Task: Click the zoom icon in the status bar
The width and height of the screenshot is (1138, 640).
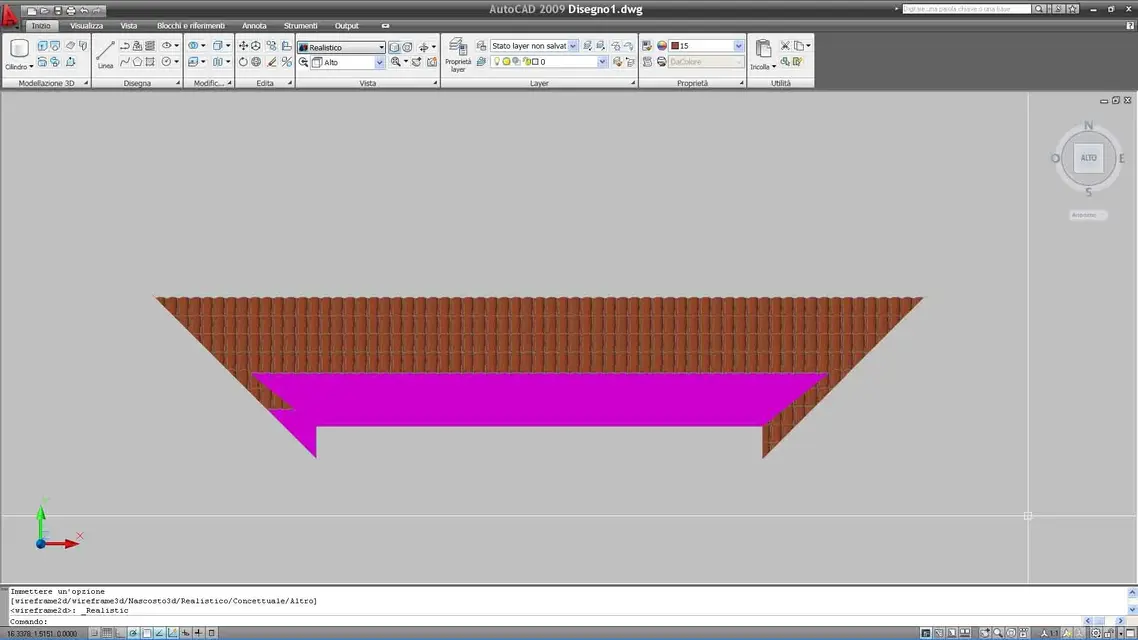Action: (998, 633)
